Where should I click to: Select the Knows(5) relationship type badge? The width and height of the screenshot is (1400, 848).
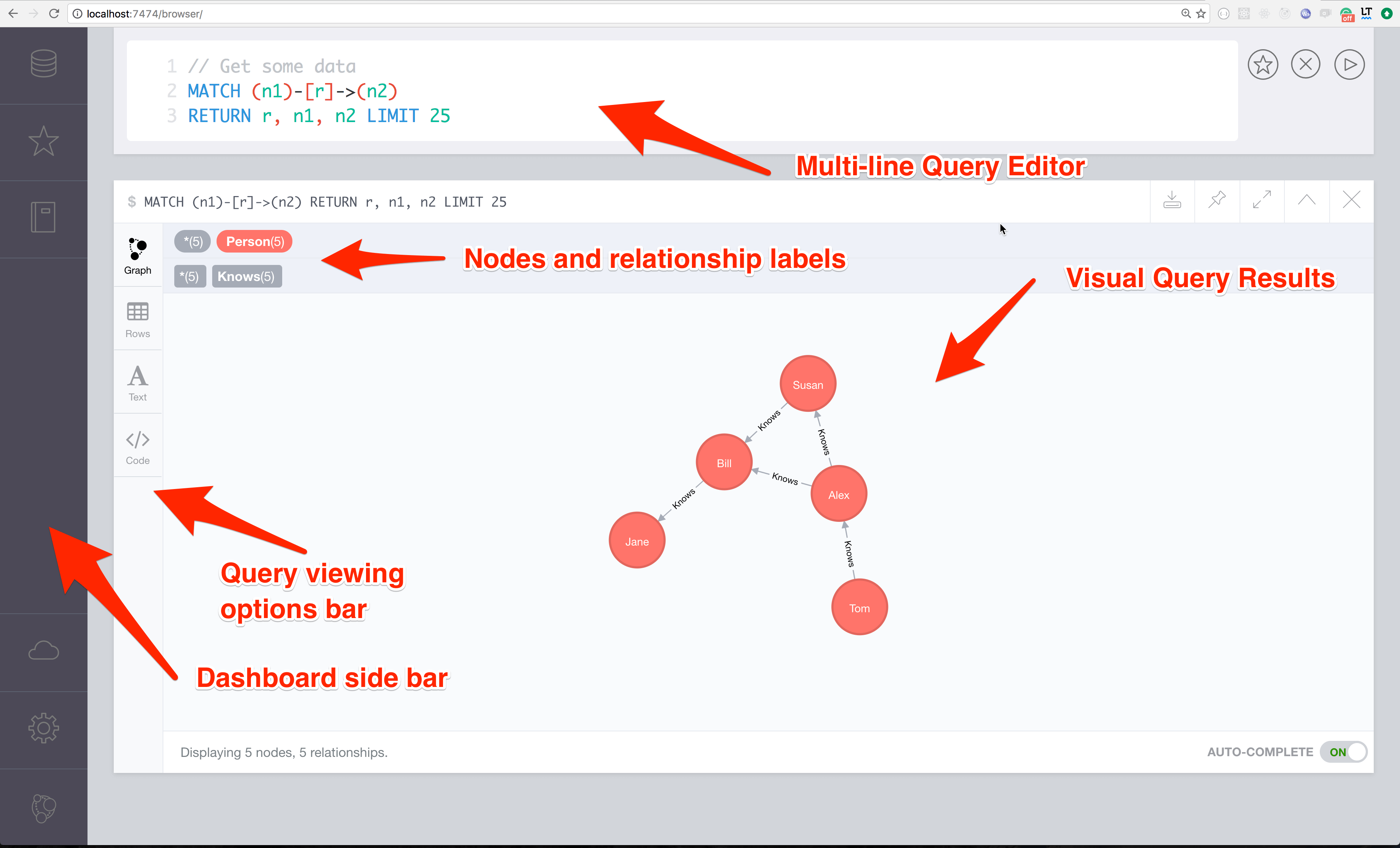pyautogui.click(x=246, y=277)
